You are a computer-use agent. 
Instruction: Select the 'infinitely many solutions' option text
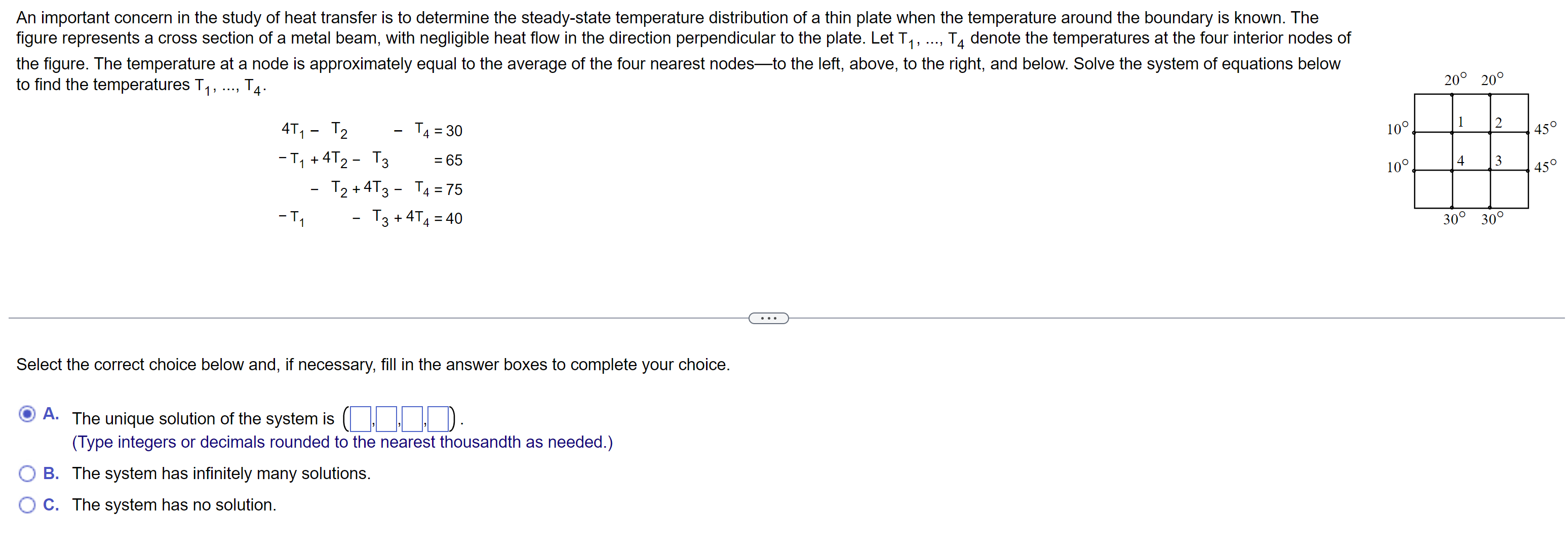[221, 473]
